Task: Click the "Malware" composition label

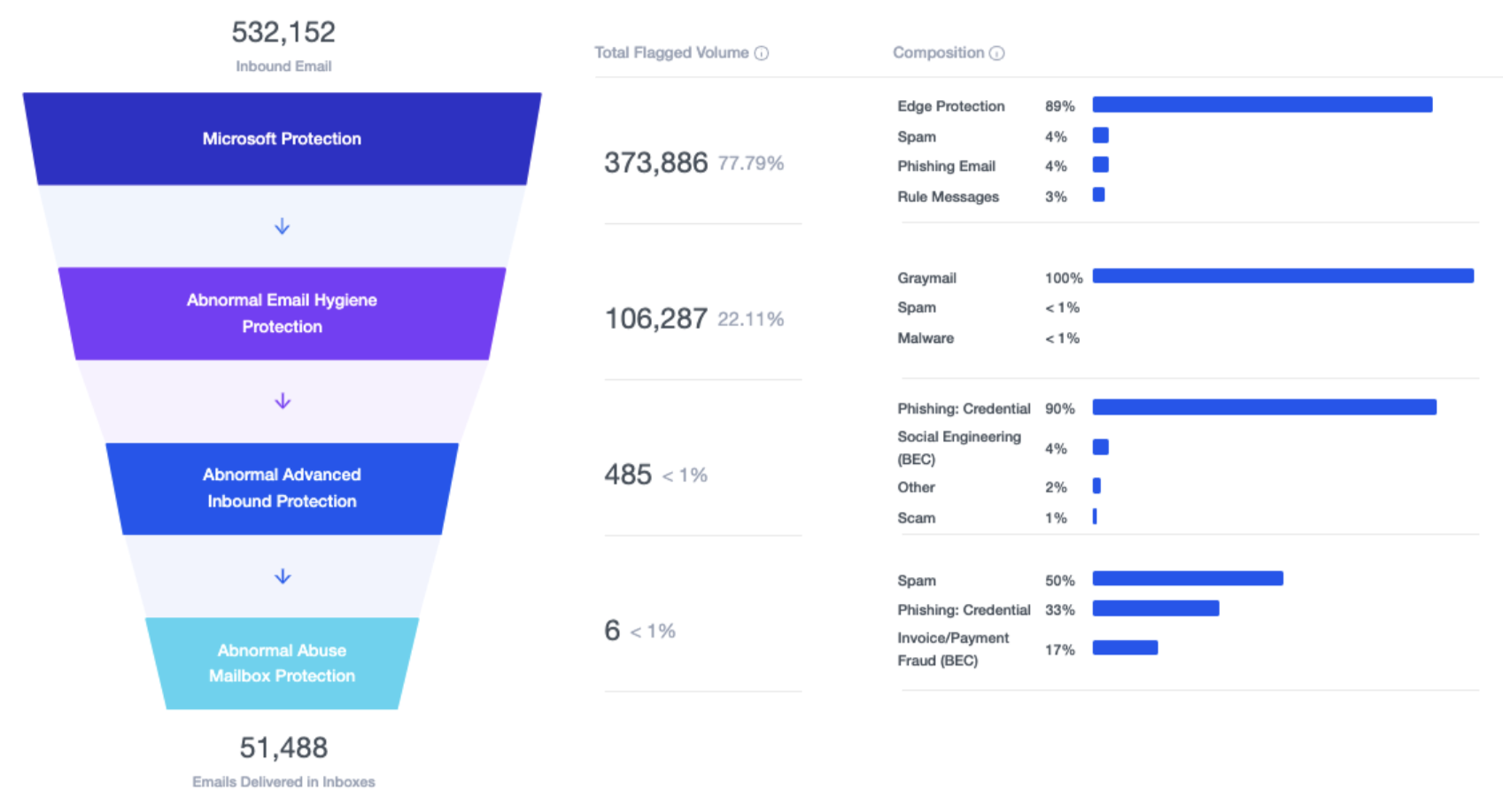Action: pyautogui.click(x=926, y=338)
